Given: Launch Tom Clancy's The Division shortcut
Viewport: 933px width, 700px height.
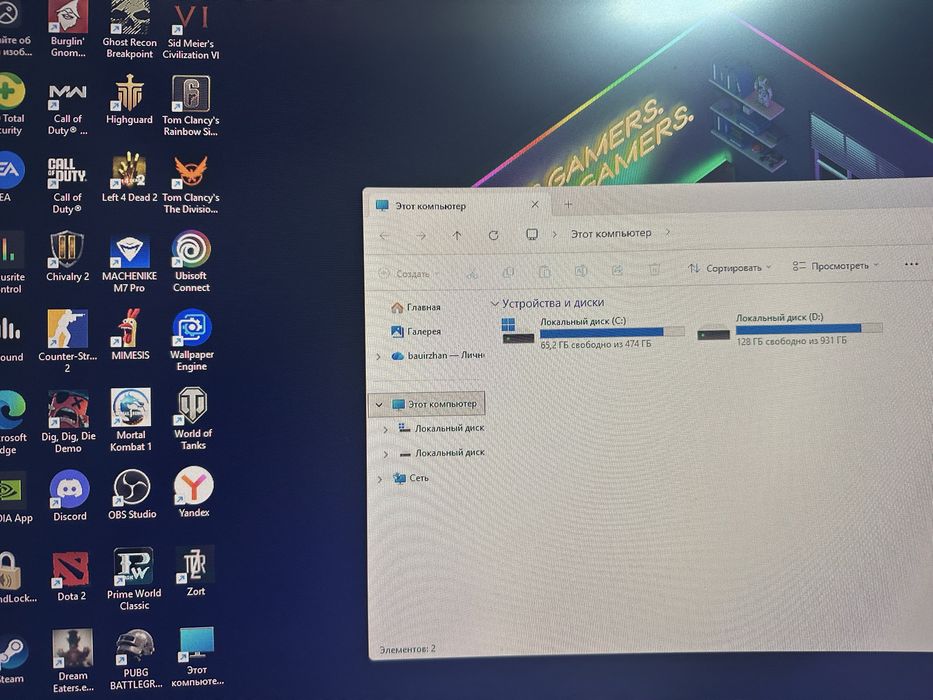Looking at the screenshot, I should [x=191, y=185].
